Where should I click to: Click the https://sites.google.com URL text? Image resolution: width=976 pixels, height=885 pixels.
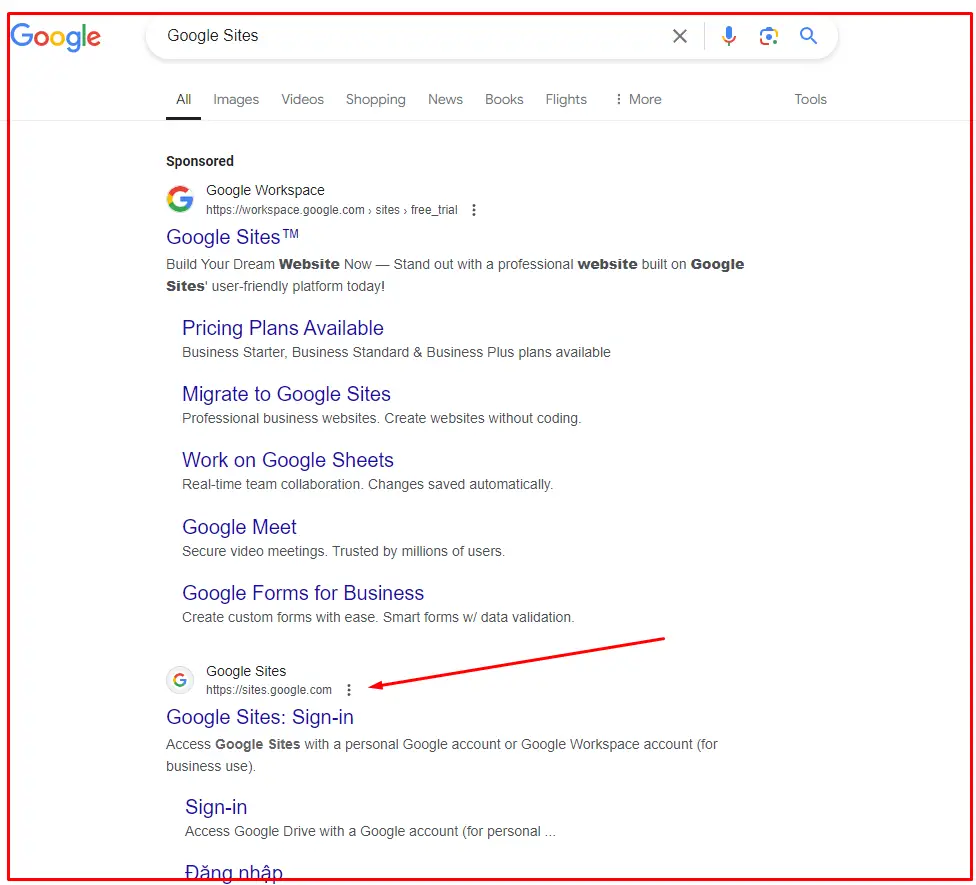click(x=269, y=690)
